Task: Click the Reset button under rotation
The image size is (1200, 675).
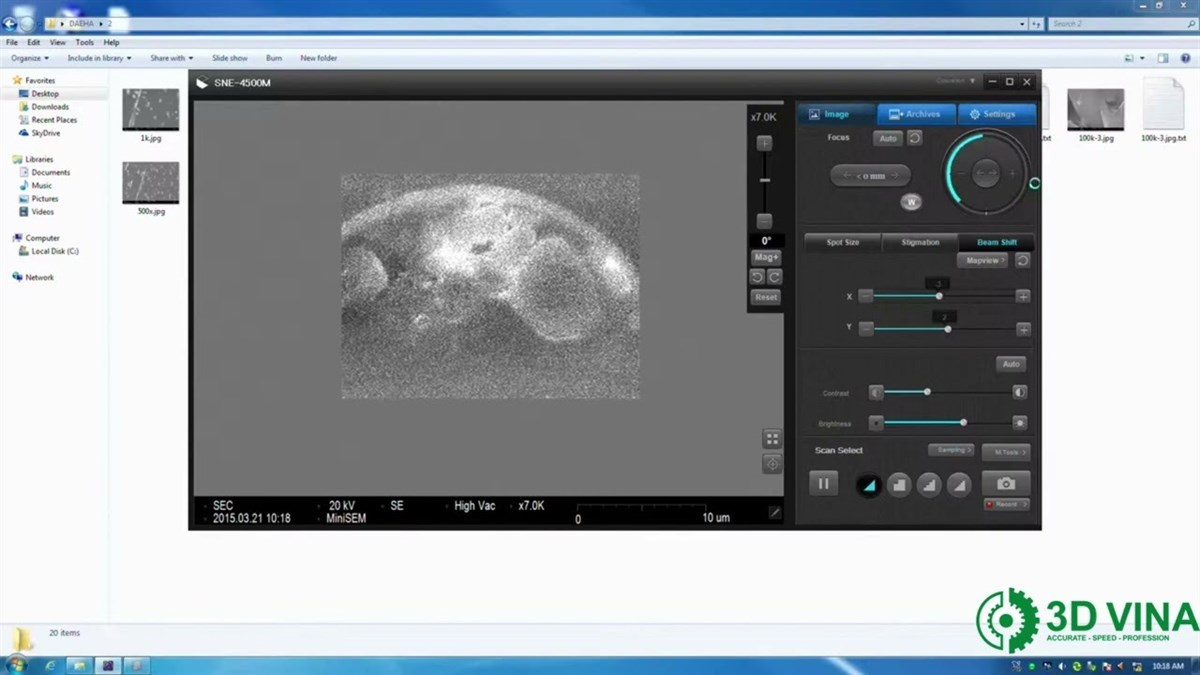Action: [766, 297]
